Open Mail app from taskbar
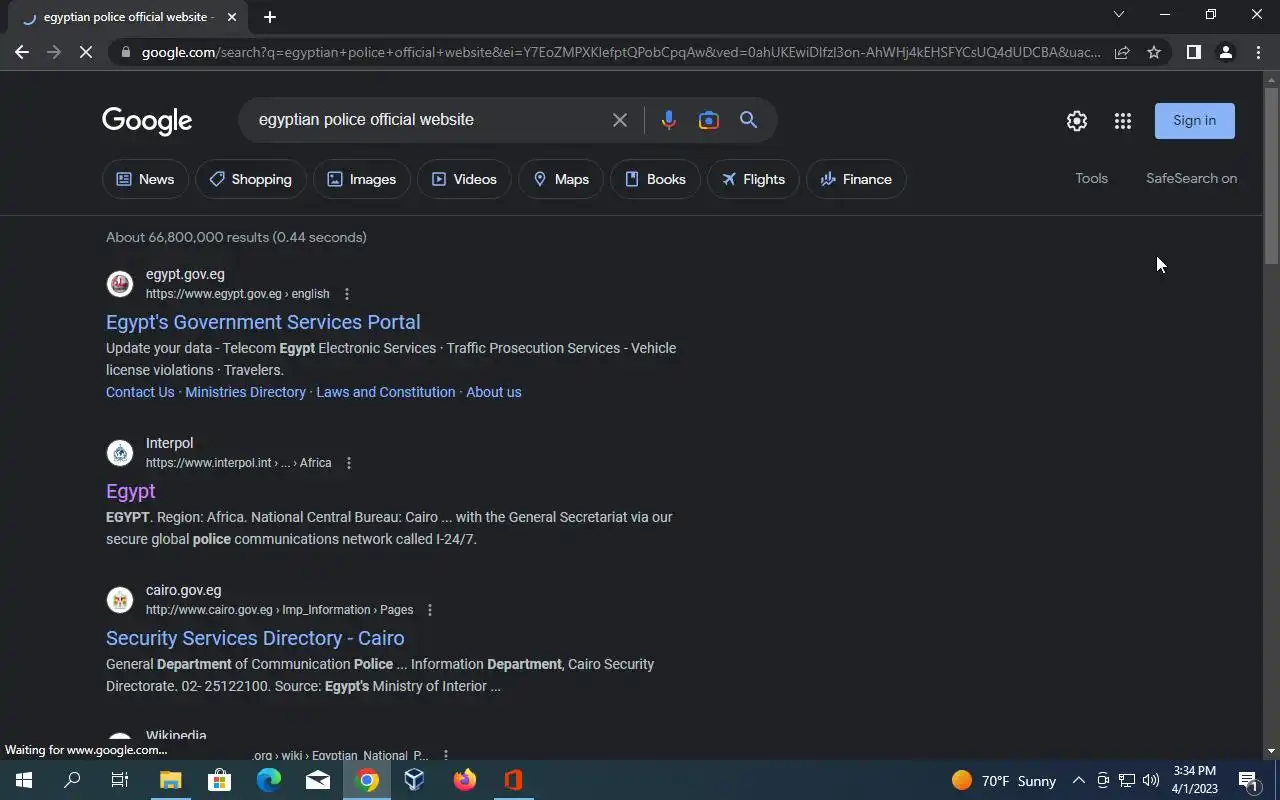 point(318,780)
